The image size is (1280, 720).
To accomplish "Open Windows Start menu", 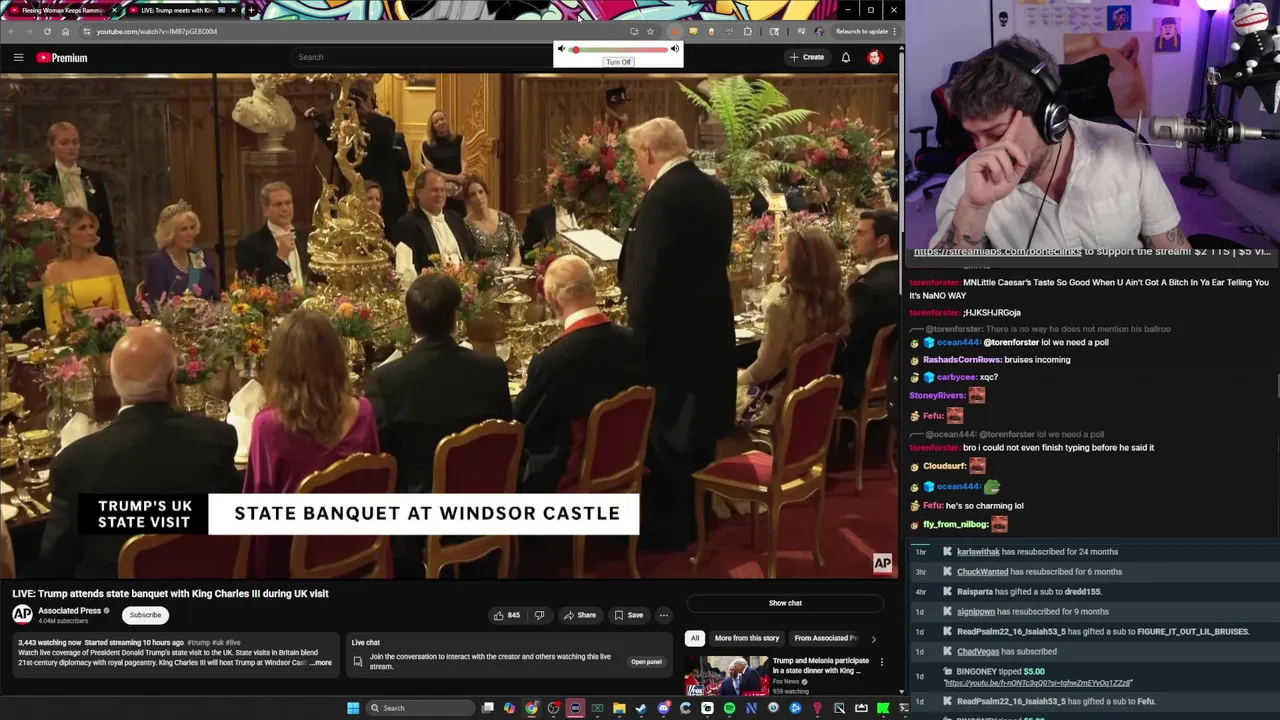I will coord(353,708).
